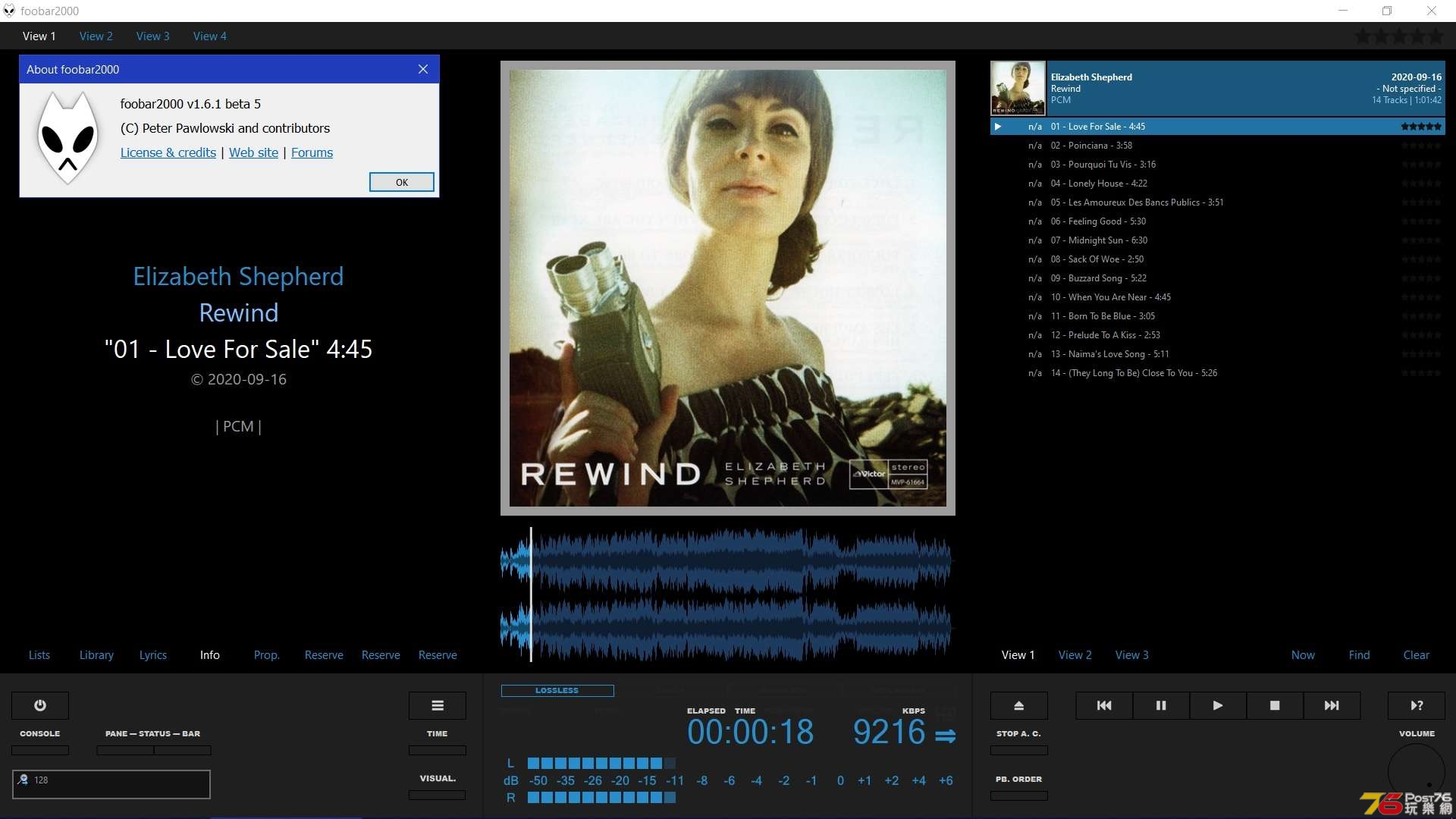Viewport: 1456px width, 819px height.
Task: Switch to View 2 top tab
Action: 96,36
